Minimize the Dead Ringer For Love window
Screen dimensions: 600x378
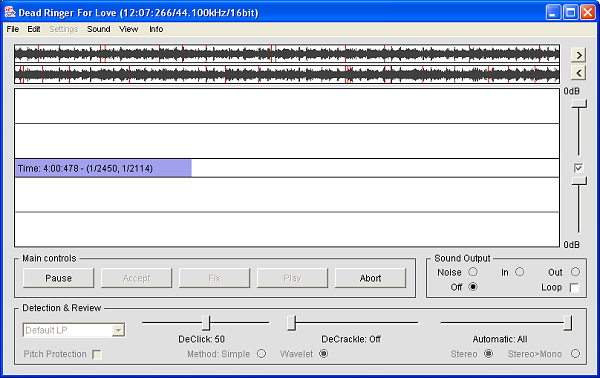click(x=553, y=12)
